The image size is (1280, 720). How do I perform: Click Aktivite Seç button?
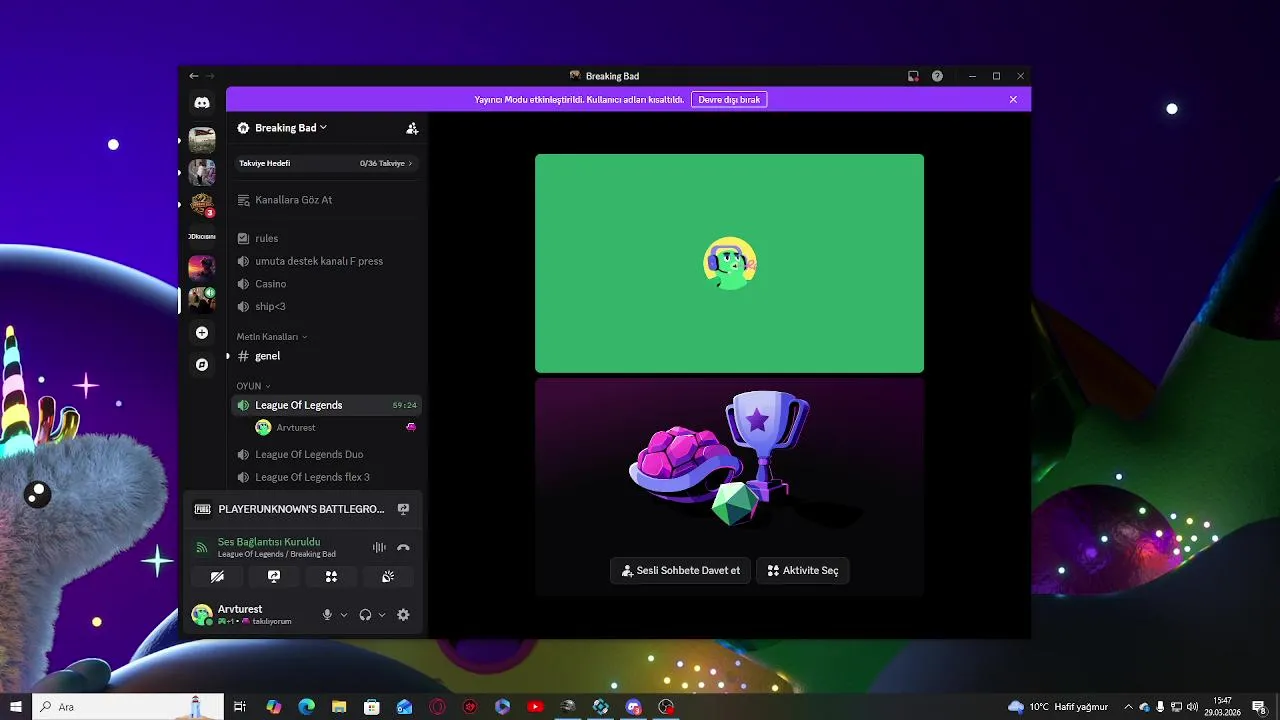coord(803,571)
